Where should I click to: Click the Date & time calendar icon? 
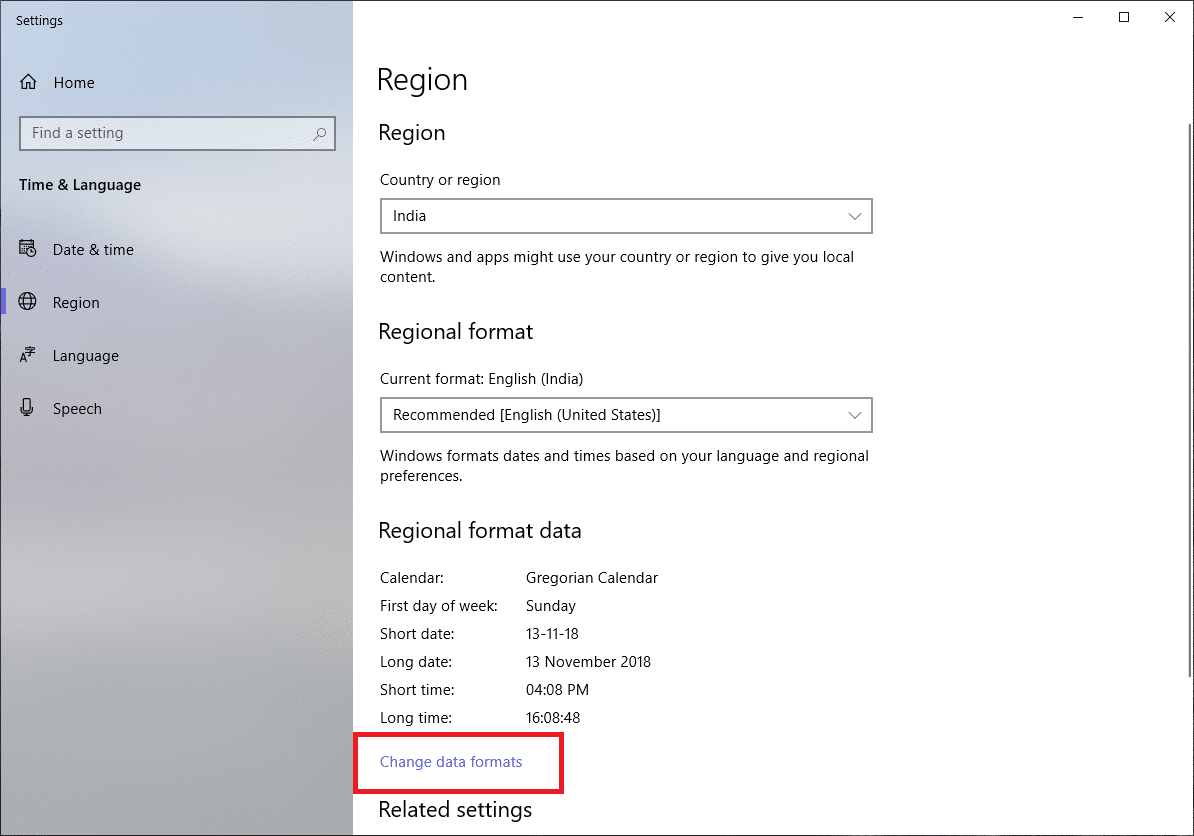coord(27,248)
